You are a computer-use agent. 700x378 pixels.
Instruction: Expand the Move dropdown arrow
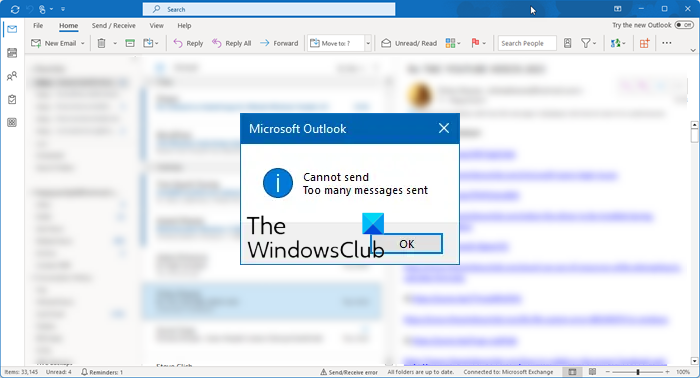pyautogui.click(x=157, y=43)
